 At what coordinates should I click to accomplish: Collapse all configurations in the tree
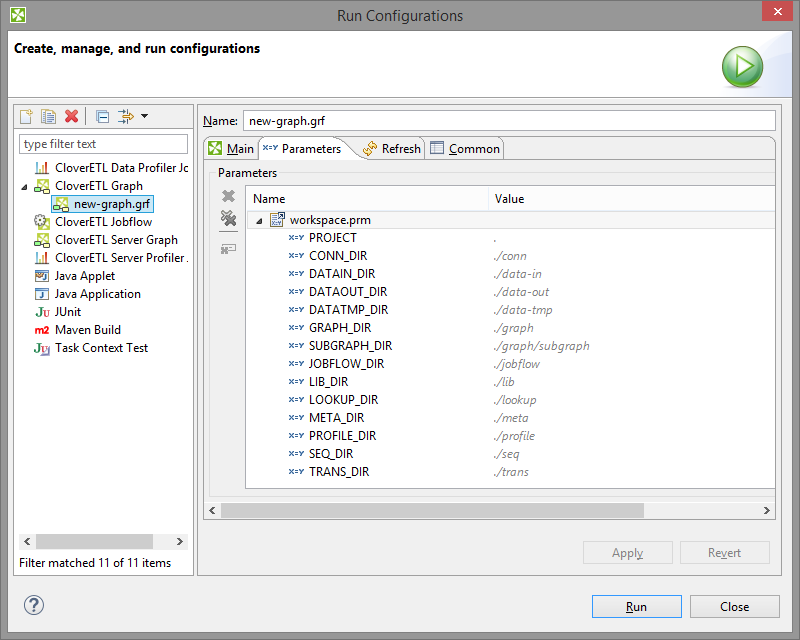(102, 117)
